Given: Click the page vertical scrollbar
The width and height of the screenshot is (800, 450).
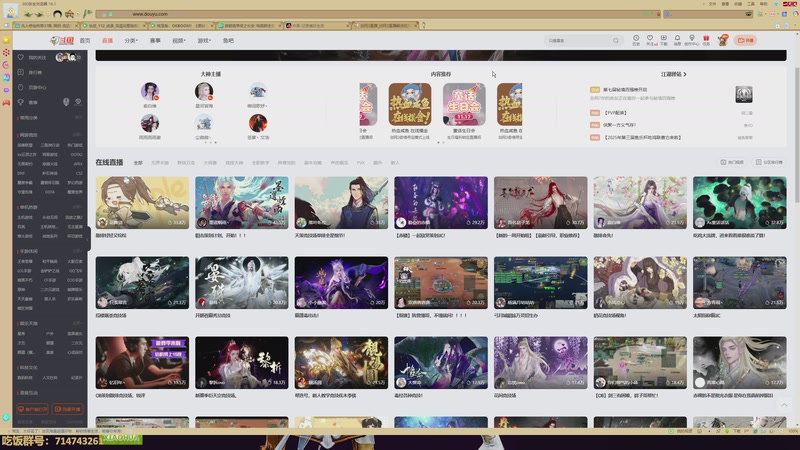Looking at the screenshot, I should (797, 135).
